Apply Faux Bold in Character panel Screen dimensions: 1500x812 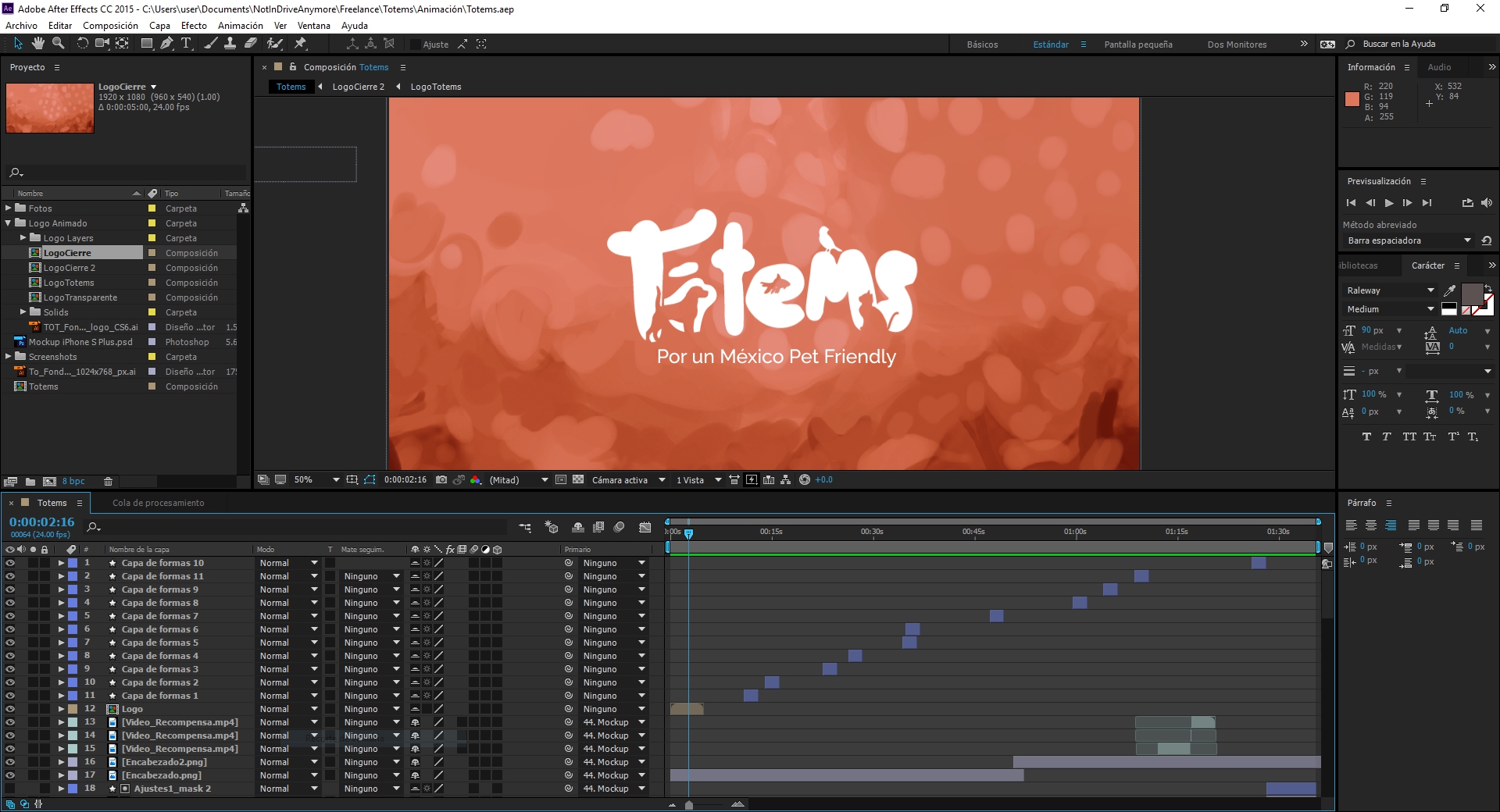point(1366,437)
